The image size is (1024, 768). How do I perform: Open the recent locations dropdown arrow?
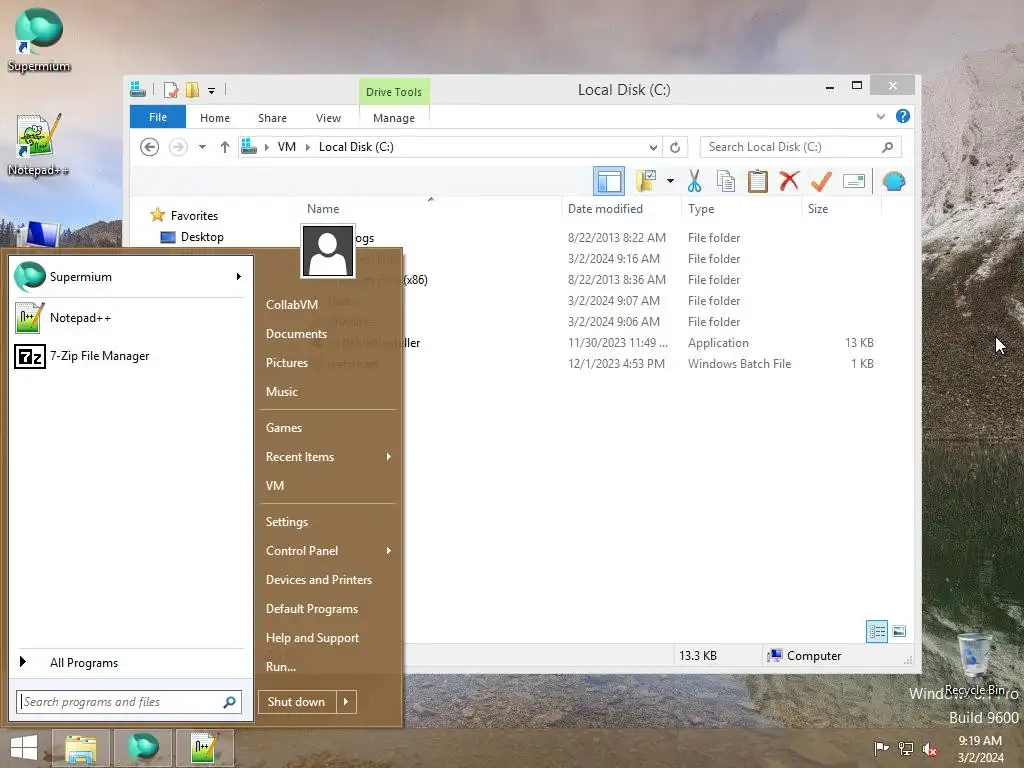202,147
